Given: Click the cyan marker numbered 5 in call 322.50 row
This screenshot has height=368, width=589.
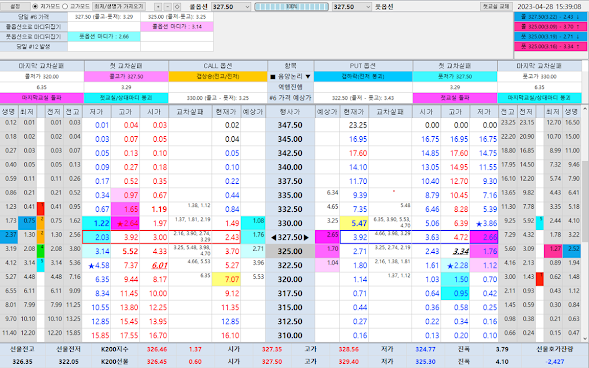Looking at the screenshot, I should click(41, 265).
